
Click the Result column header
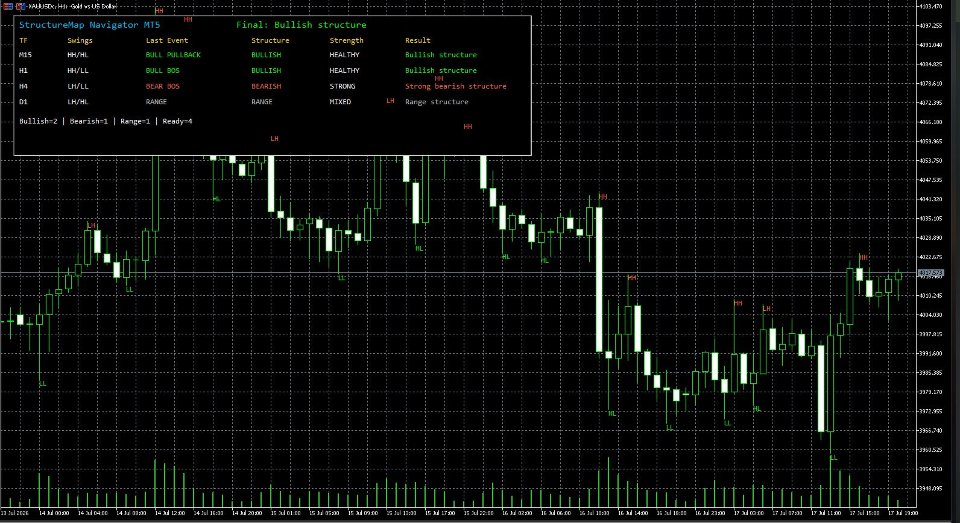[418, 40]
